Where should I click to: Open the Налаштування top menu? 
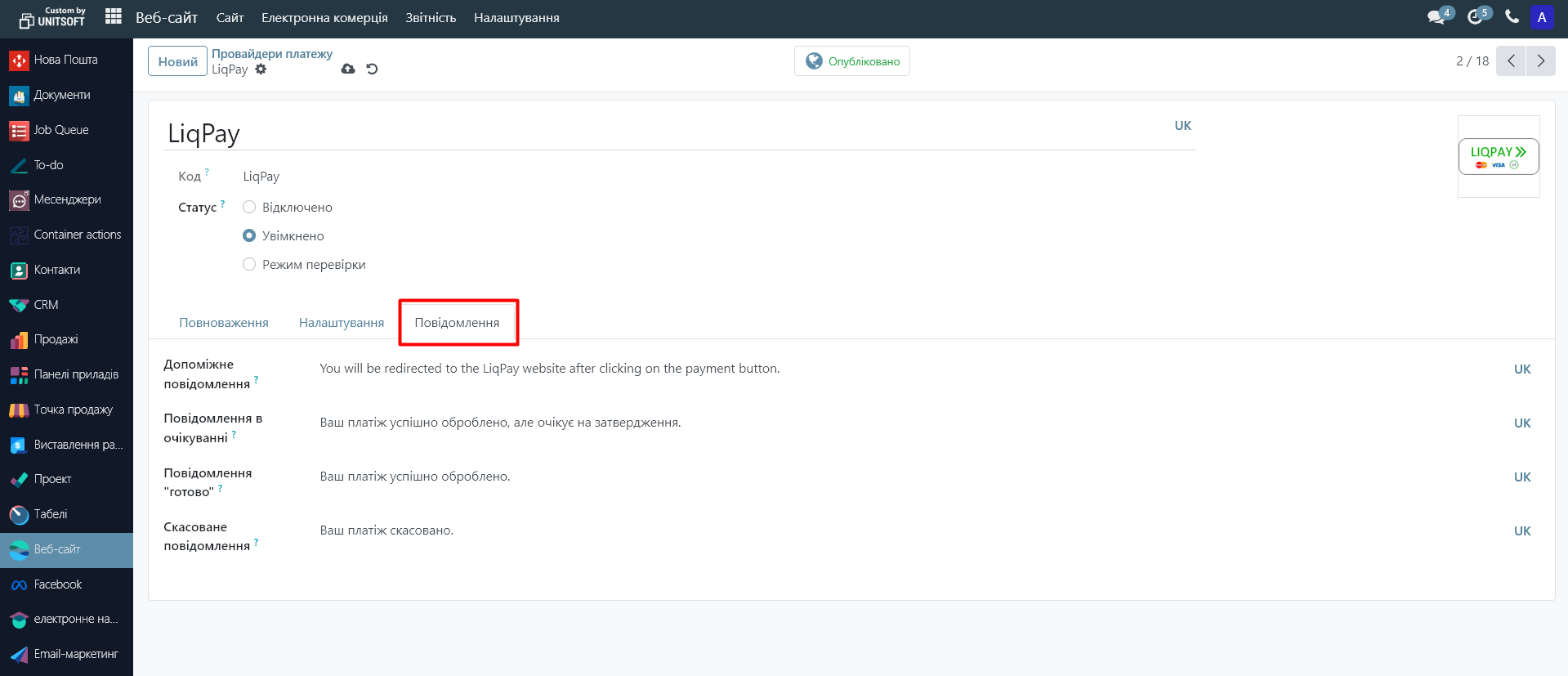click(x=516, y=18)
